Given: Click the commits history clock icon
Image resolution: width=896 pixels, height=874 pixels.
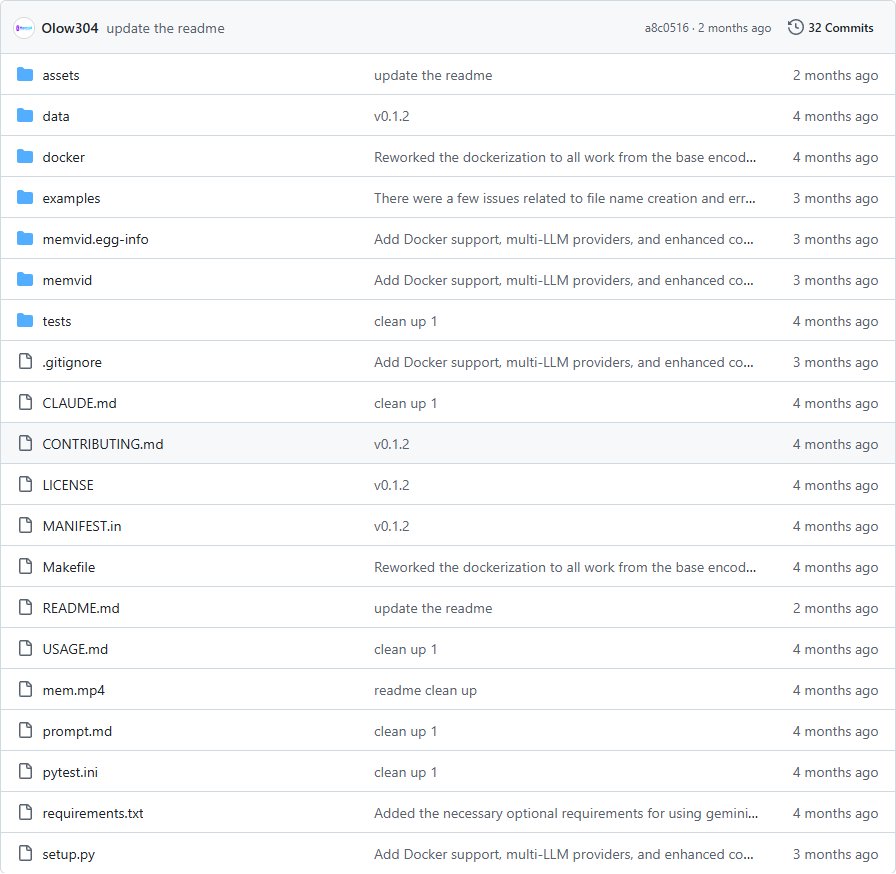Looking at the screenshot, I should 795,28.
